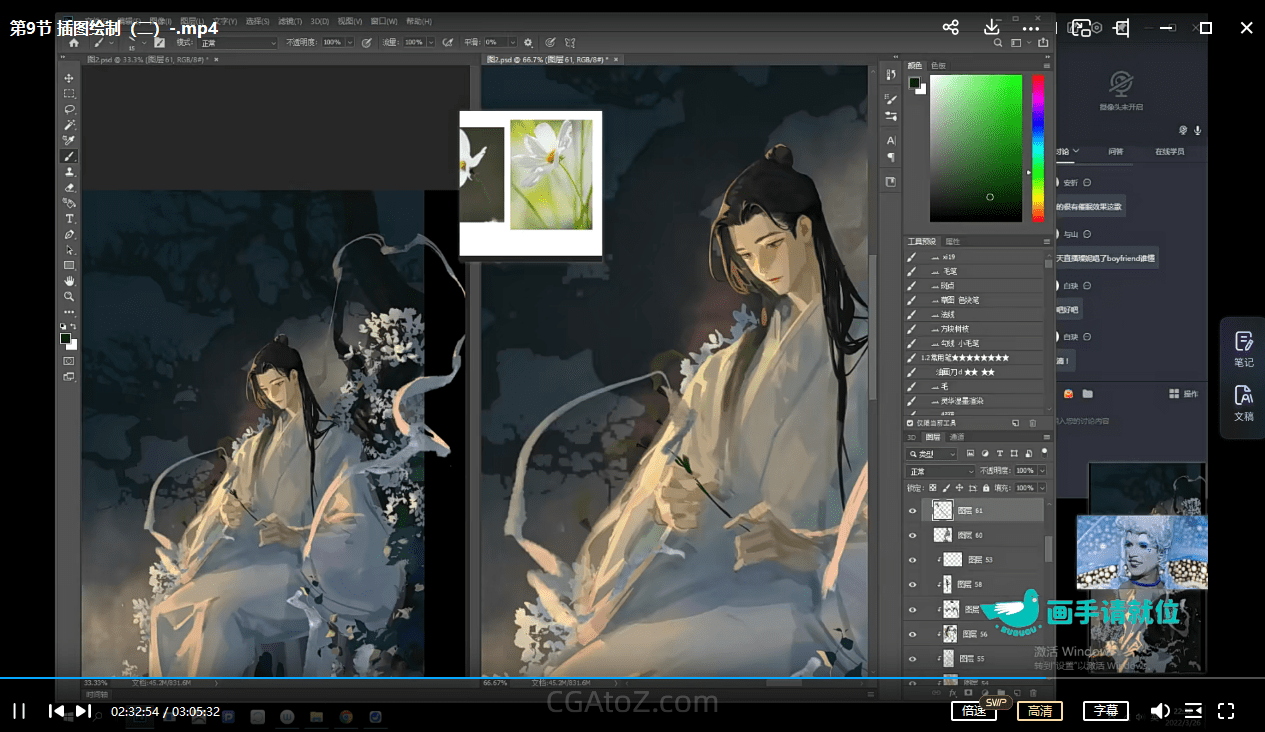
Task: Switch to the 通道 channels tab
Action: pos(957,437)
